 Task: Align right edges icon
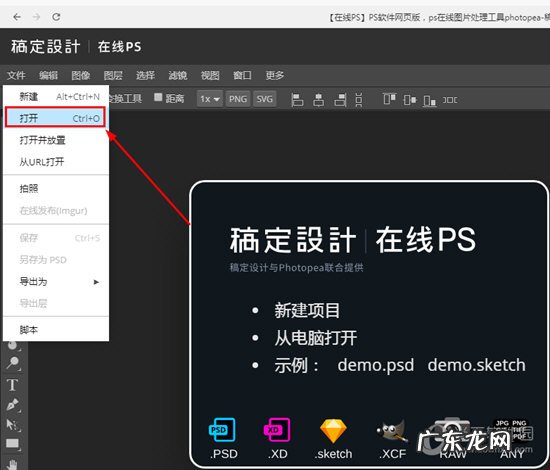(340, 100)
